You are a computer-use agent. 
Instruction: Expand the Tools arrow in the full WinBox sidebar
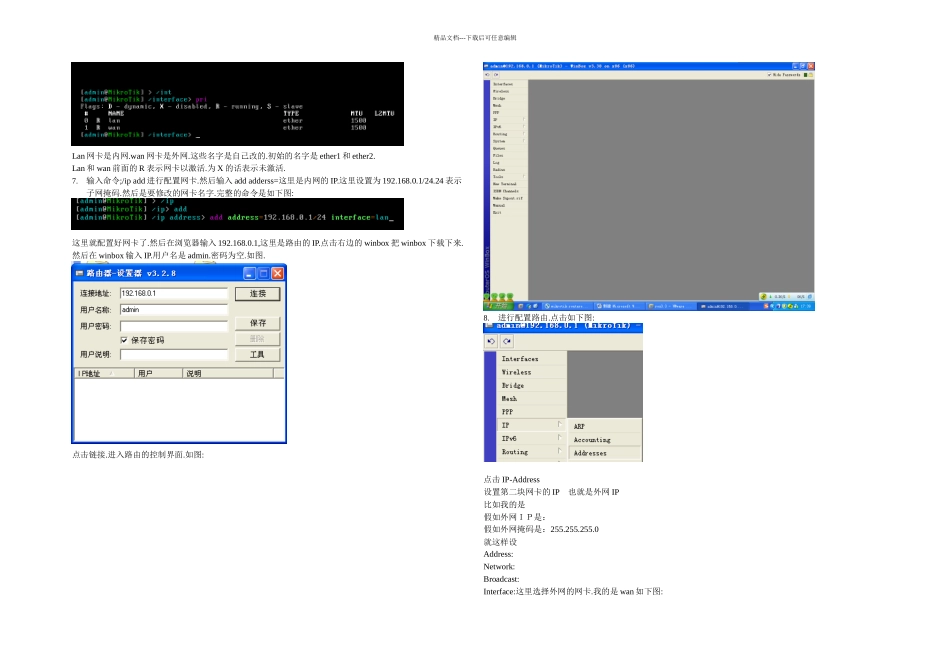pos(524,176)
